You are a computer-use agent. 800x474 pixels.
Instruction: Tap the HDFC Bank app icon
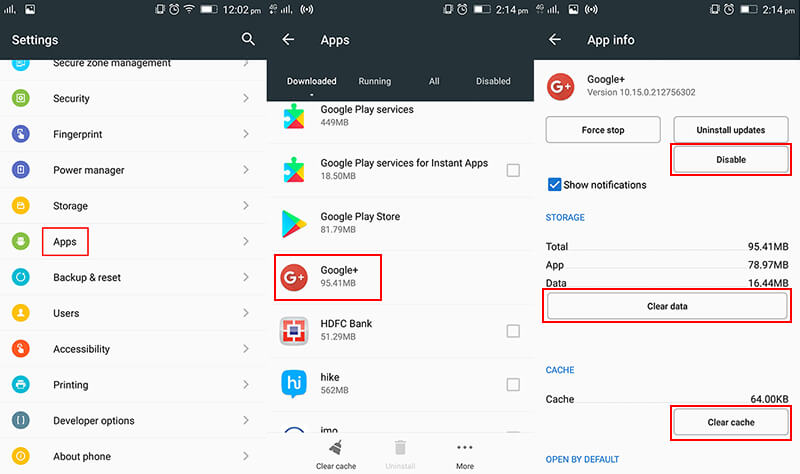click(294, 331)
